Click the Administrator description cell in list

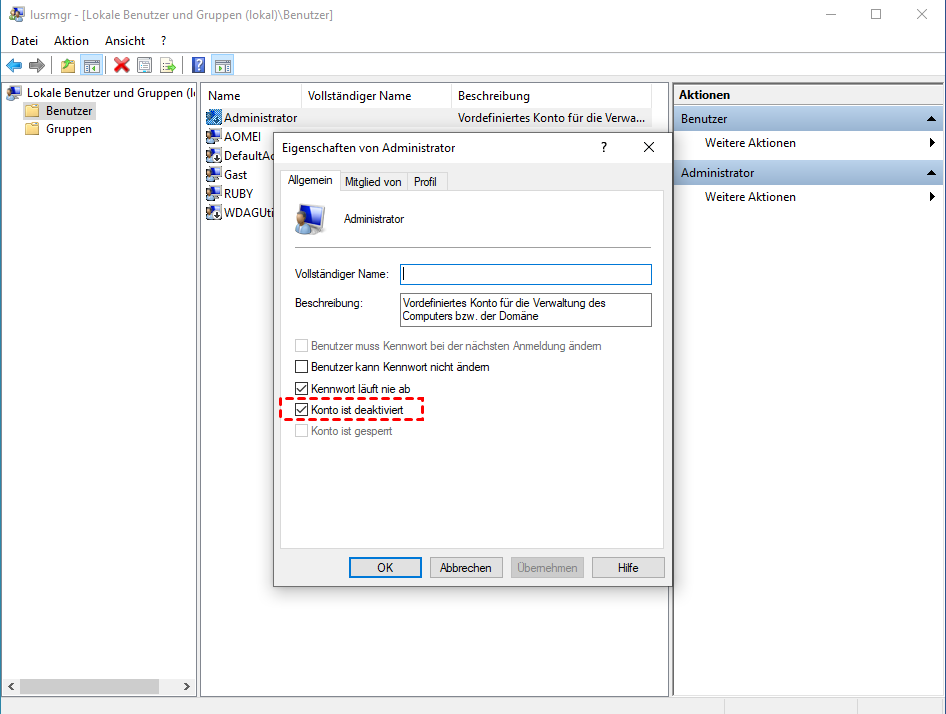(x=551, y=118)
